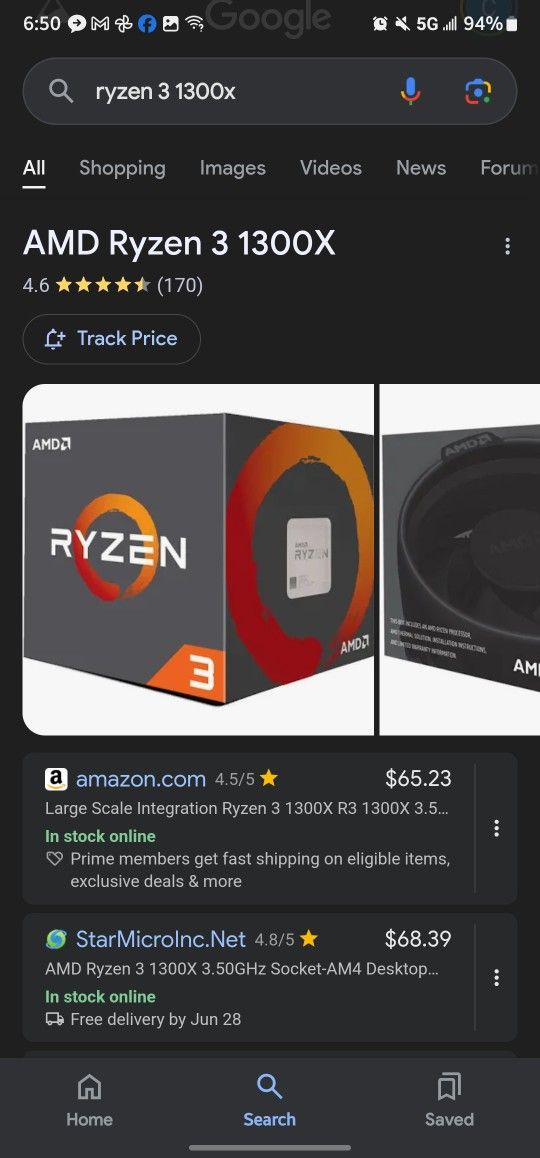Open the Ryzen 3 box product image
Screen dimensions: 540x1158
(x=198, y=559)
